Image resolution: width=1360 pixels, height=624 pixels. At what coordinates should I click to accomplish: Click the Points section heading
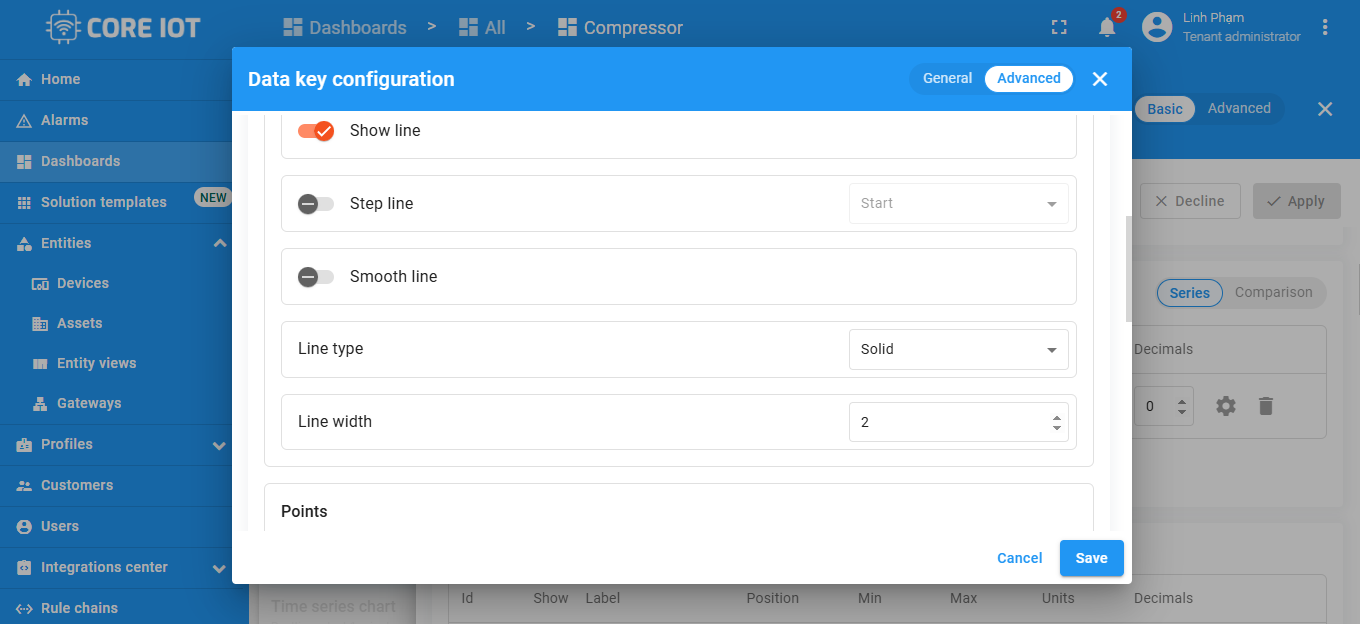click(304, 512)
